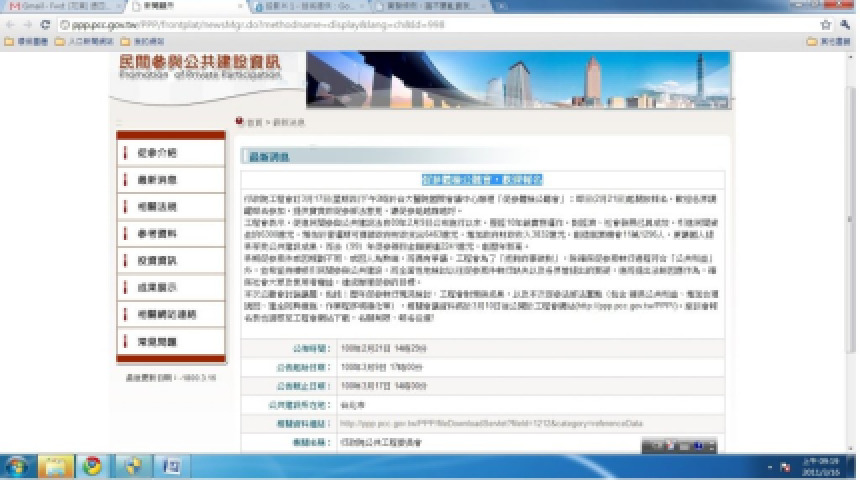The width and height of the screenshot is (860, 480).
Task: Reload the current page
Action: coord(45,24)
